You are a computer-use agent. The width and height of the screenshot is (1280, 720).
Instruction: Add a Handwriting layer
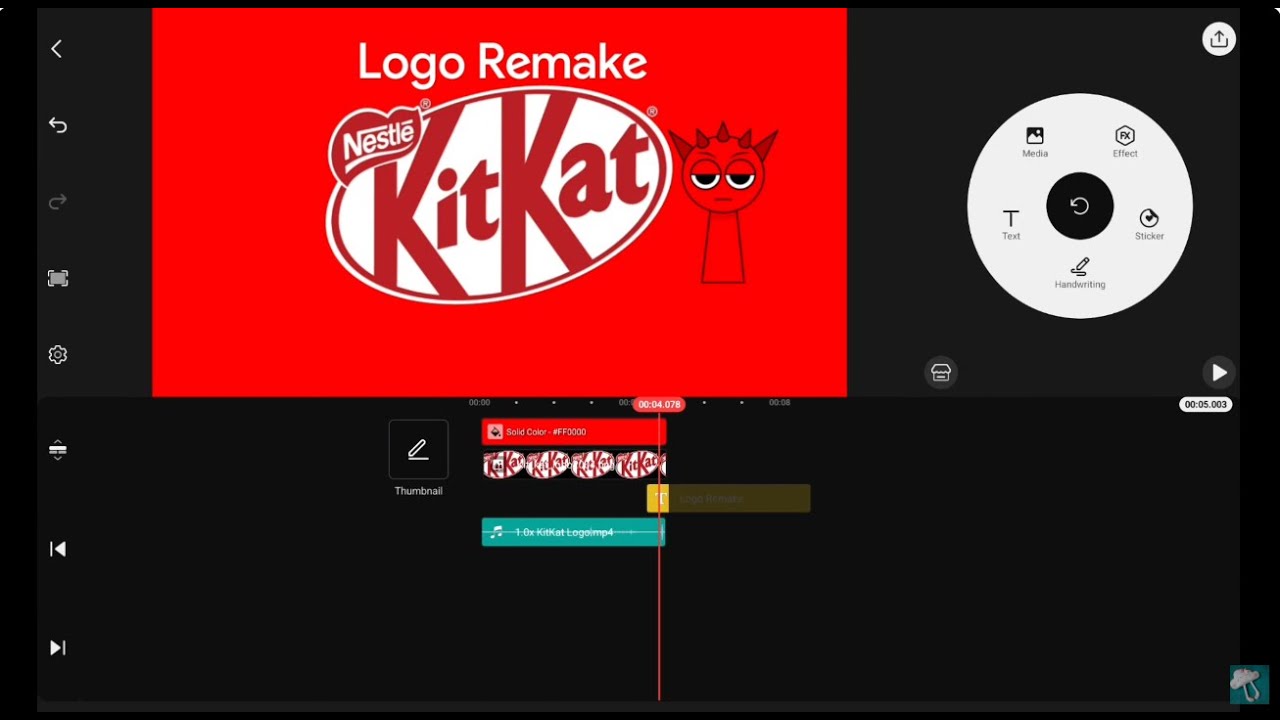click(1080, 274)
